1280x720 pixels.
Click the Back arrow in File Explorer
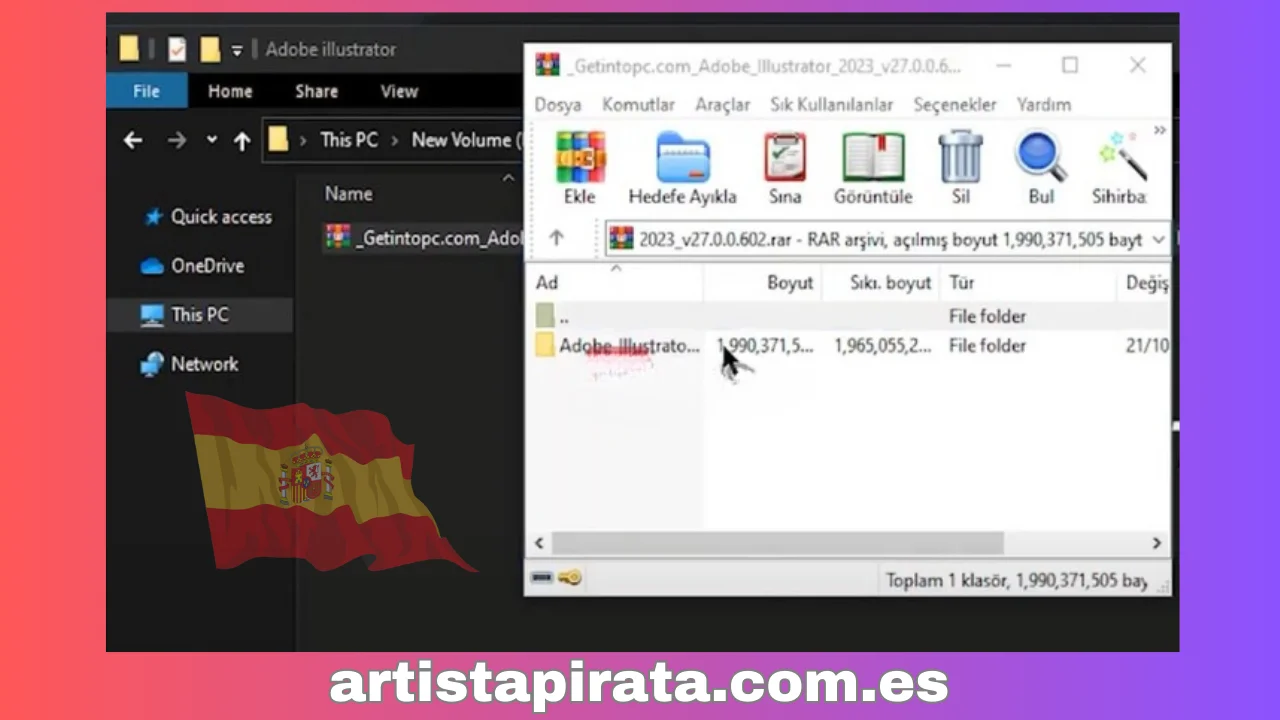tap(133, 141)
